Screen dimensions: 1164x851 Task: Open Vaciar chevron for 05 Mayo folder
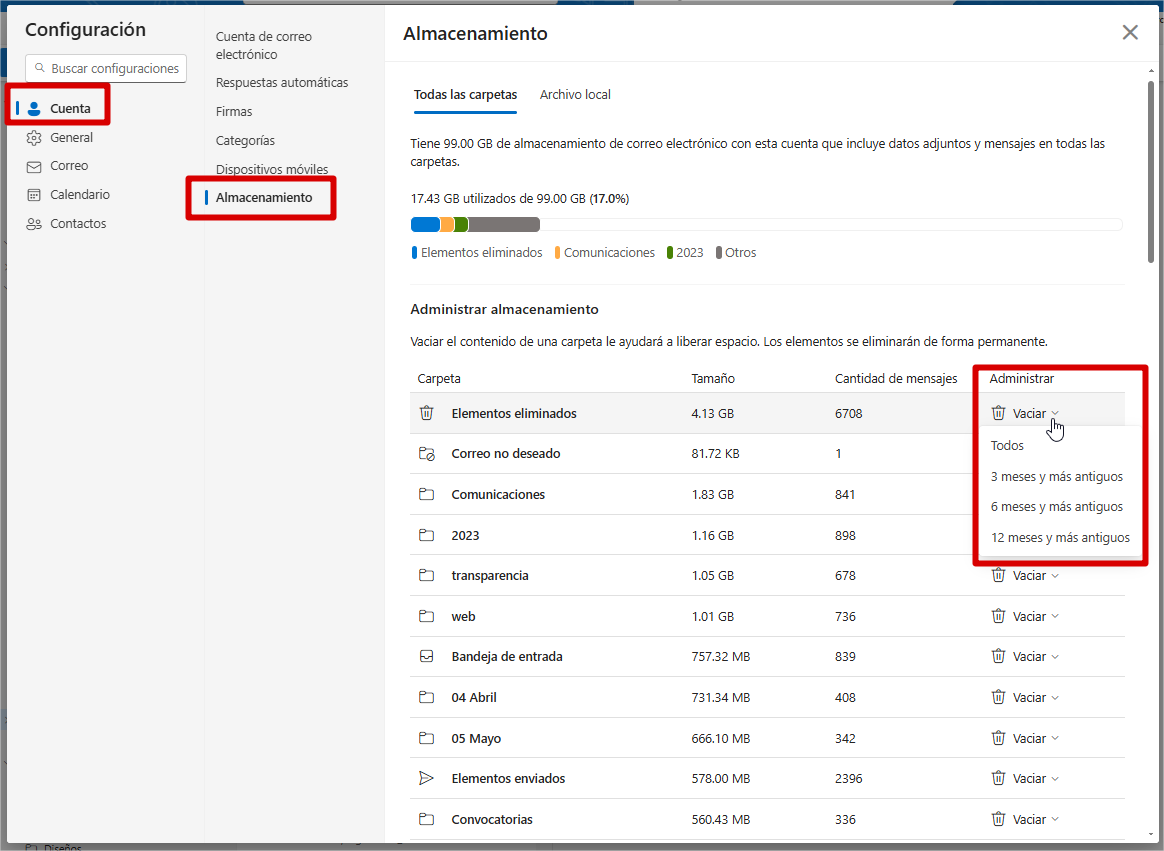pyautogui.click(x=1055, y=739)
